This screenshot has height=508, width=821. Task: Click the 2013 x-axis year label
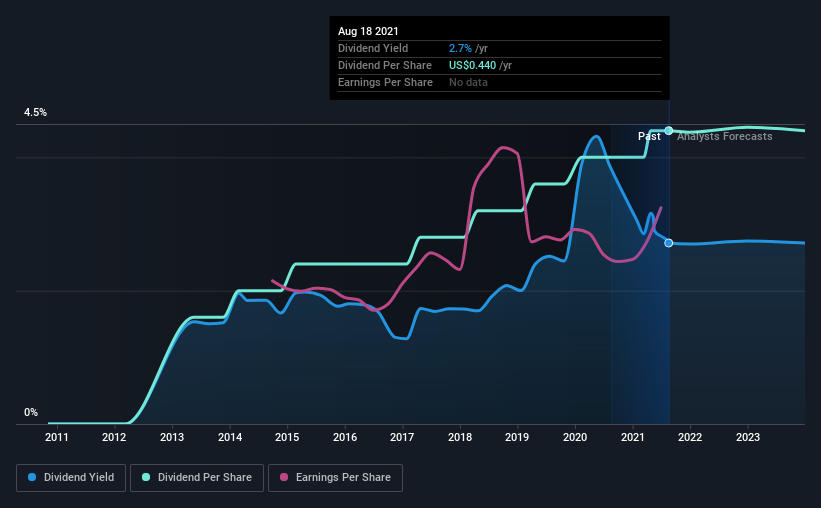[x=172, y=437]
